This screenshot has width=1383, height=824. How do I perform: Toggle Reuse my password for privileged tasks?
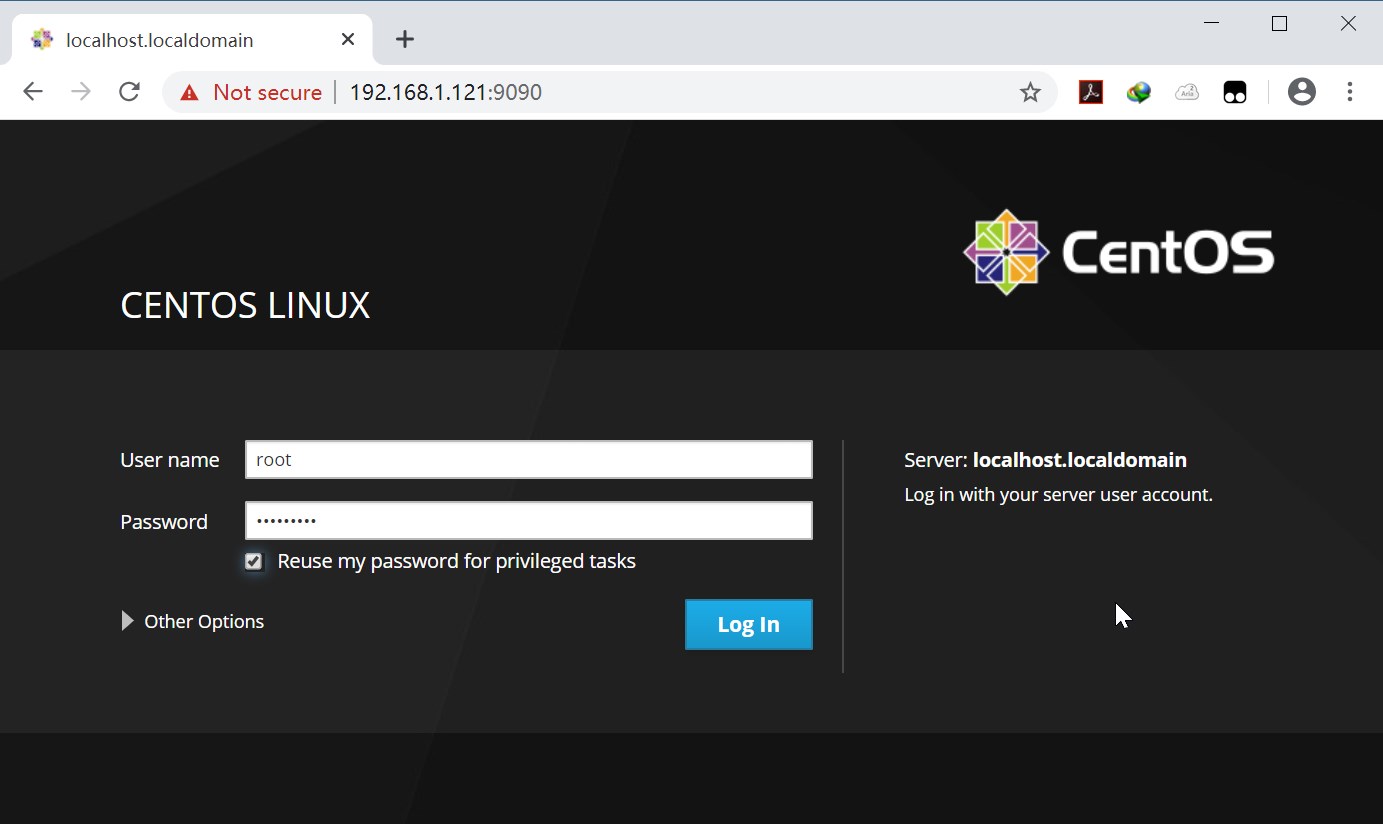coord(254,561)
